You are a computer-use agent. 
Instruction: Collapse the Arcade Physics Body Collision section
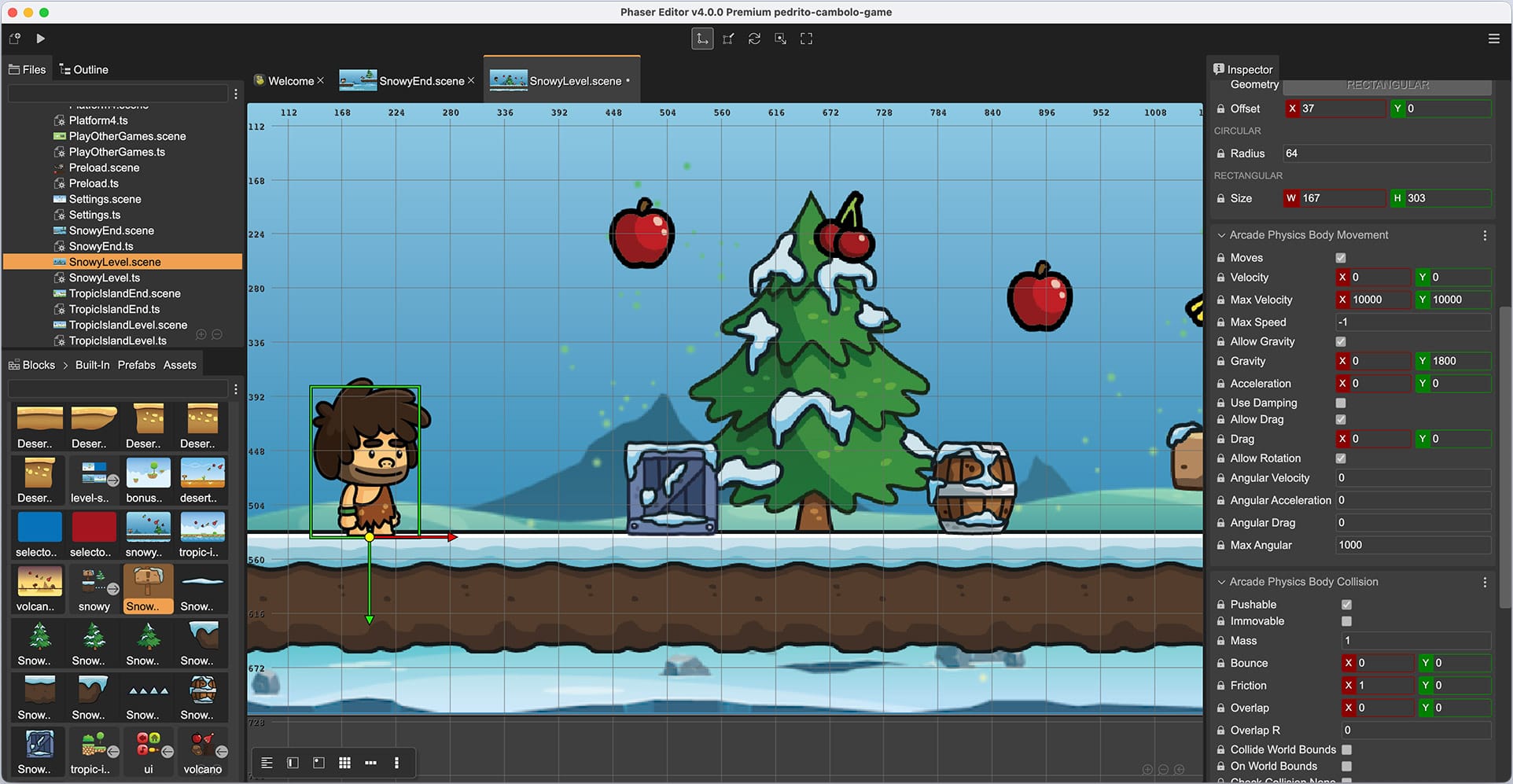click(x=1222, y=582)
